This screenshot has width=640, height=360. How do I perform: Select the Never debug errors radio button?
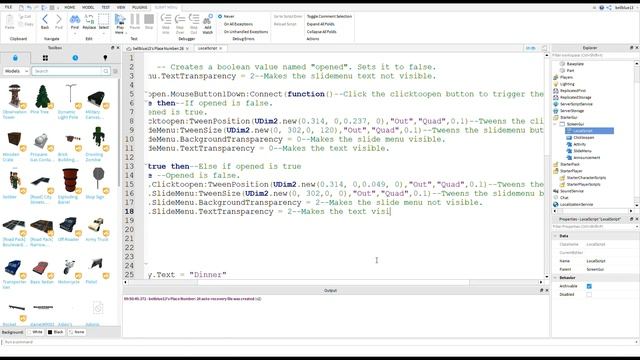pyautogui.click(x=220, y=16)
